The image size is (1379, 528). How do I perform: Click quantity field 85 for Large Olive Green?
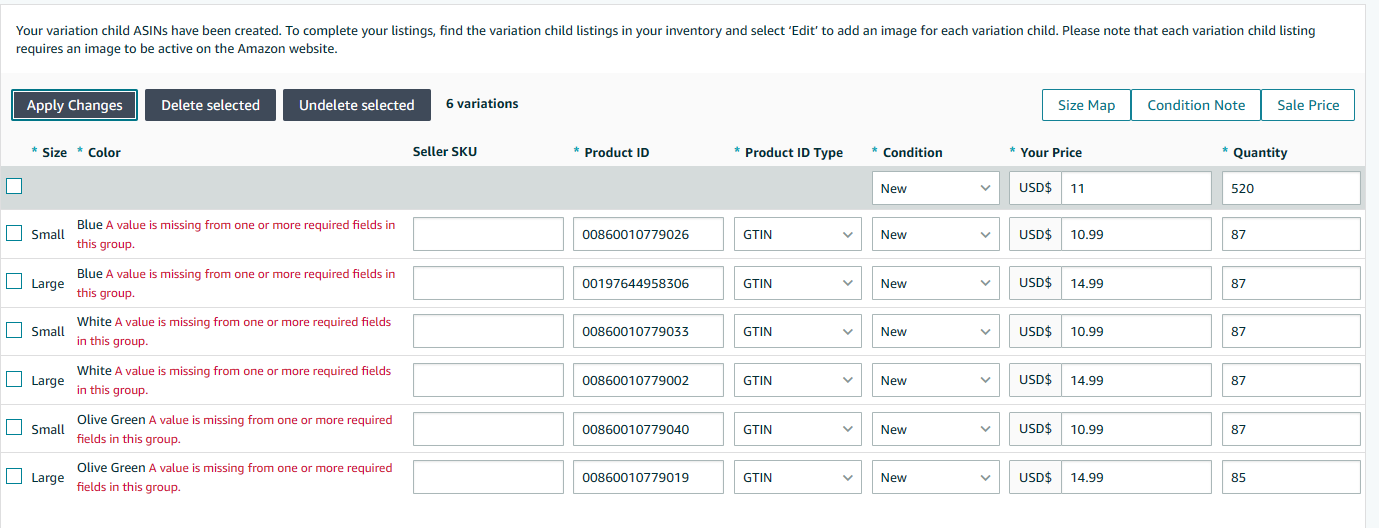click(1291, 477)
